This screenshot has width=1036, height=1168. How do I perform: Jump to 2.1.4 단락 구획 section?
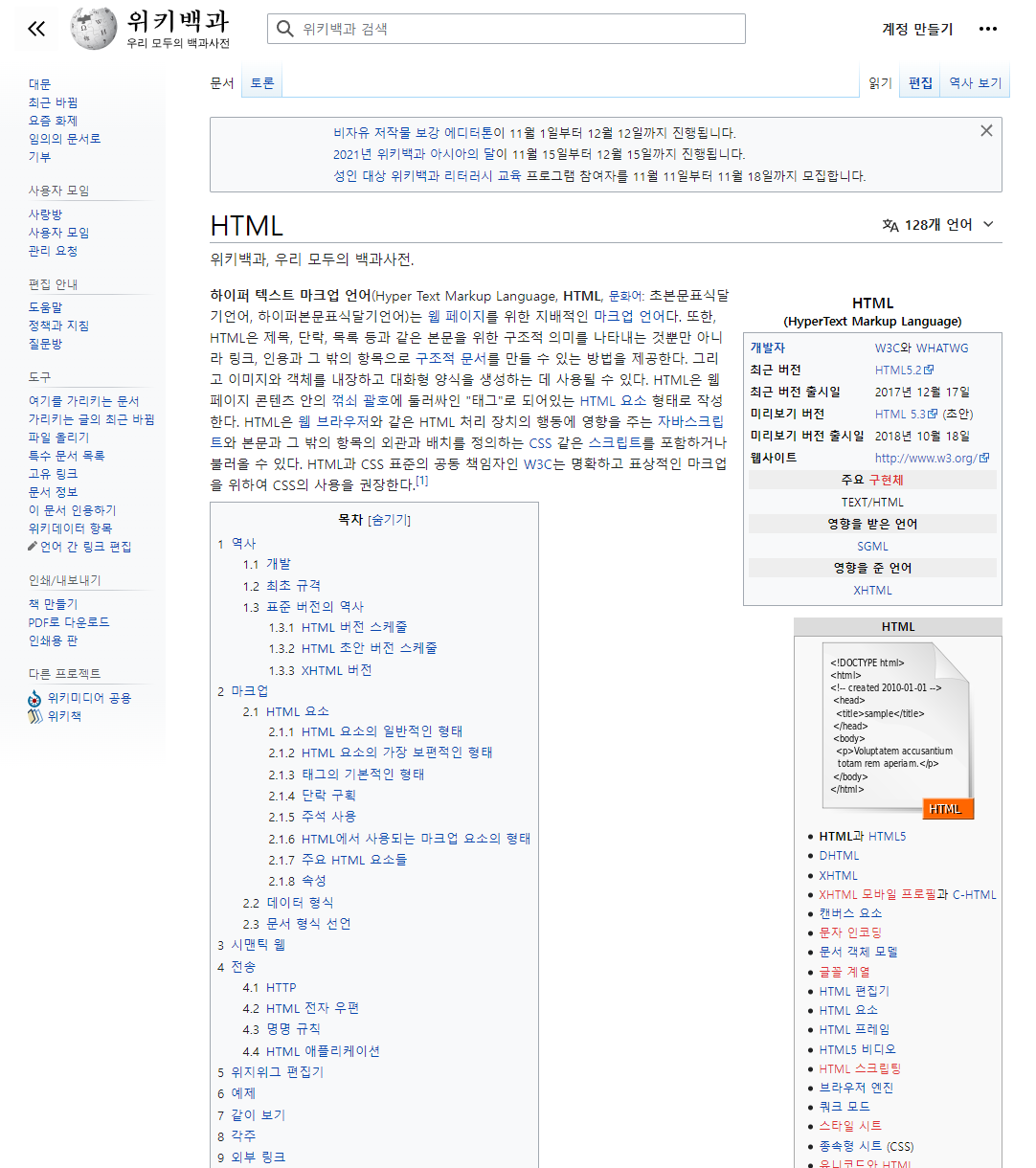pyautogui.click(x=312, y=796)
